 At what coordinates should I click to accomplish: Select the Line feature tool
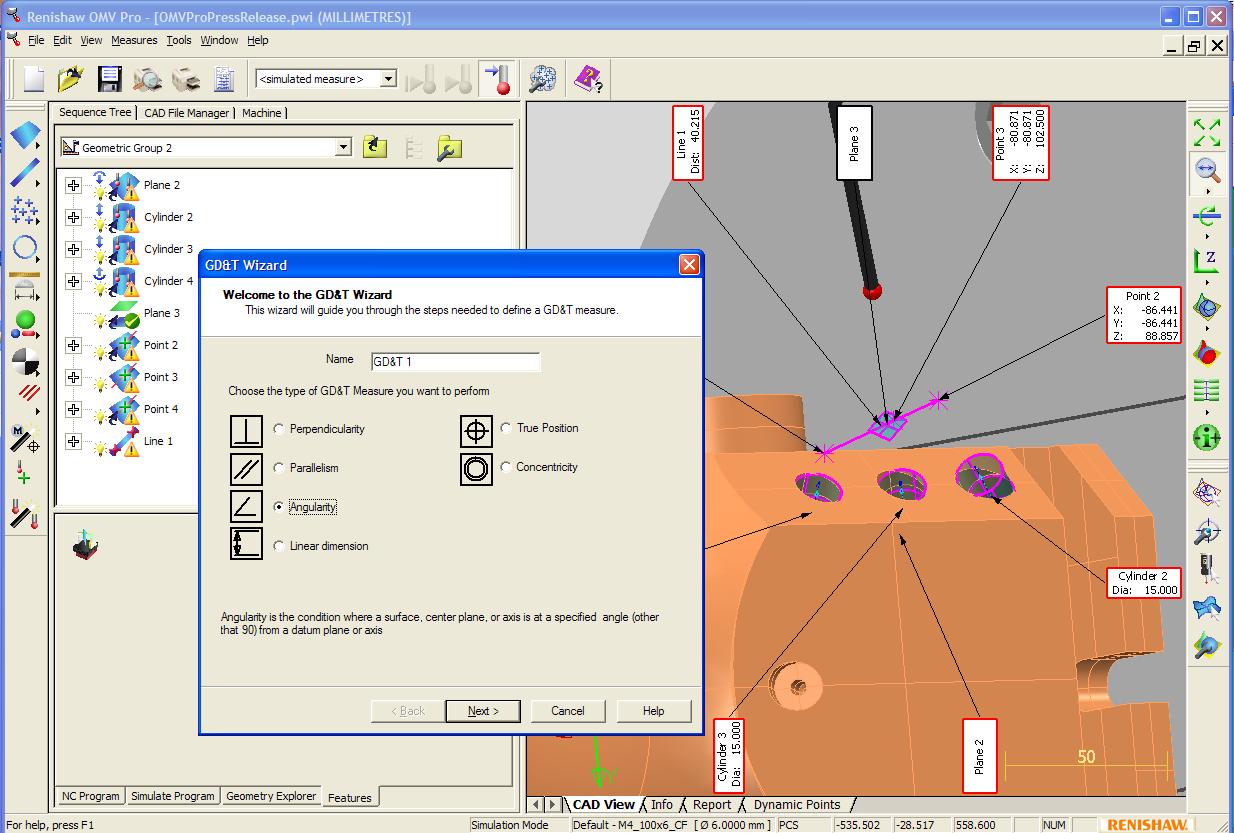click(24, 172)
